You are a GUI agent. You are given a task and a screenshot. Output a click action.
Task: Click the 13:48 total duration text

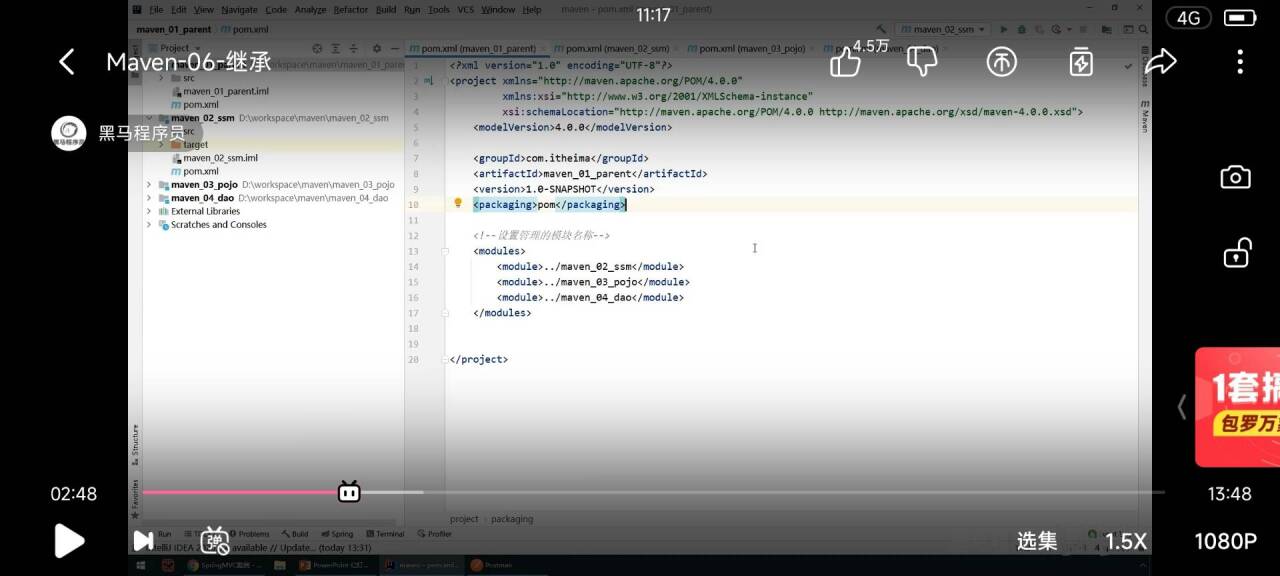pos(1229,494)
